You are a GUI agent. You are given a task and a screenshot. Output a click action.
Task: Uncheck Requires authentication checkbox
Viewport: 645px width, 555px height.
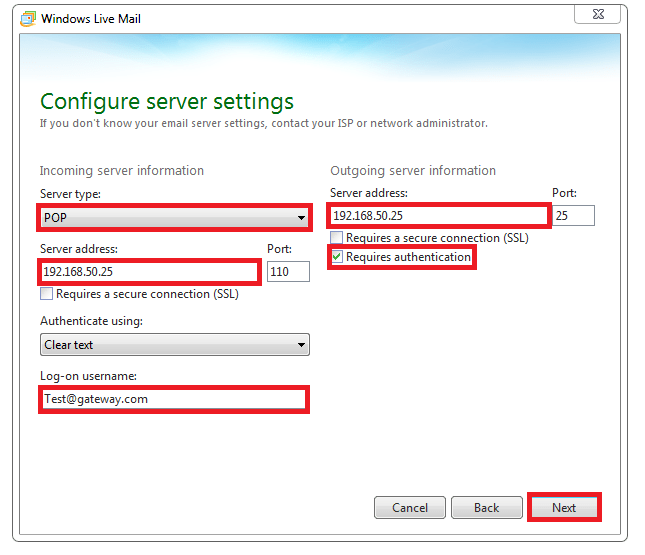(x=336, y=257)
